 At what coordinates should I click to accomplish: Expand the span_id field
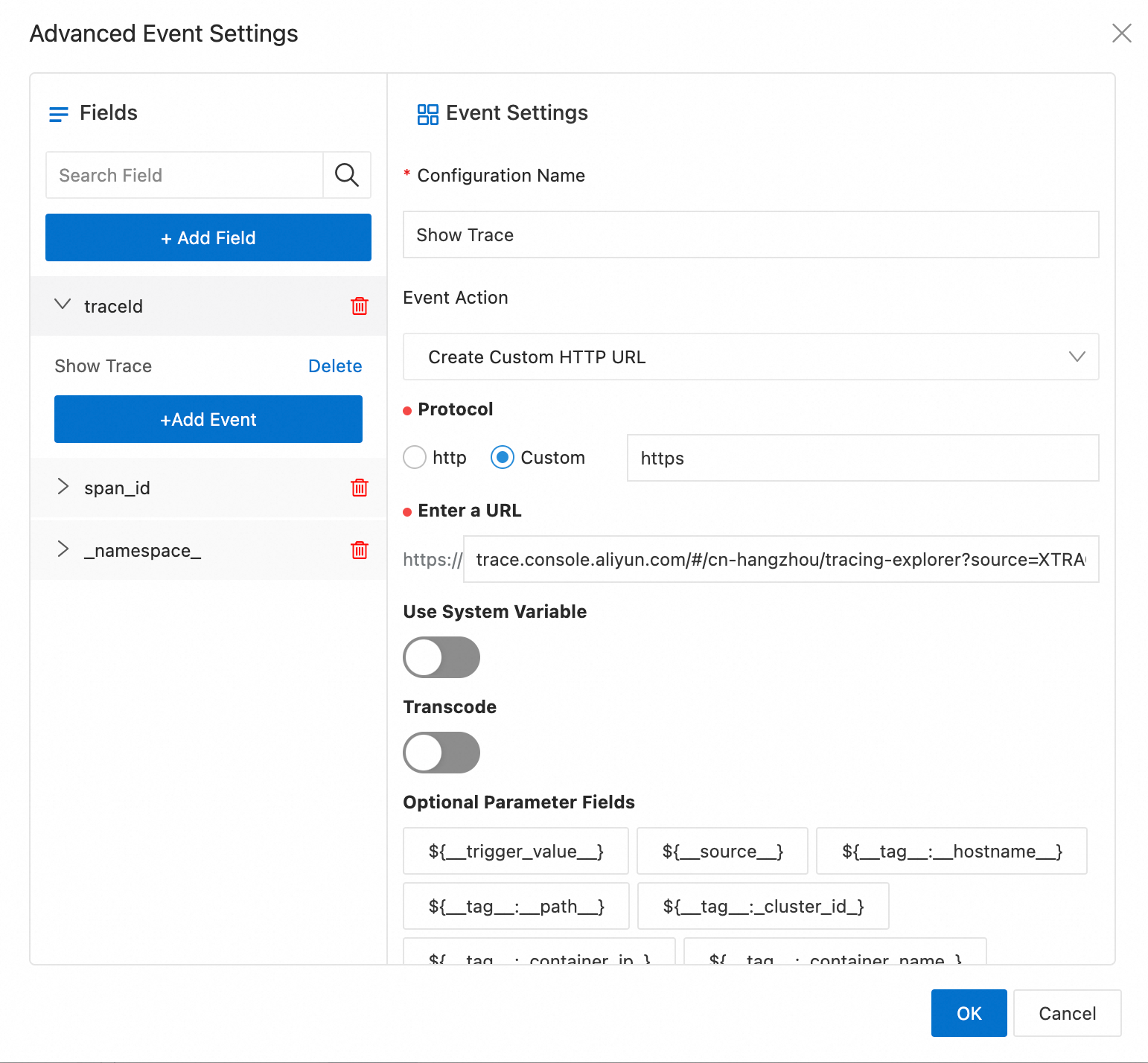(63, 487)
